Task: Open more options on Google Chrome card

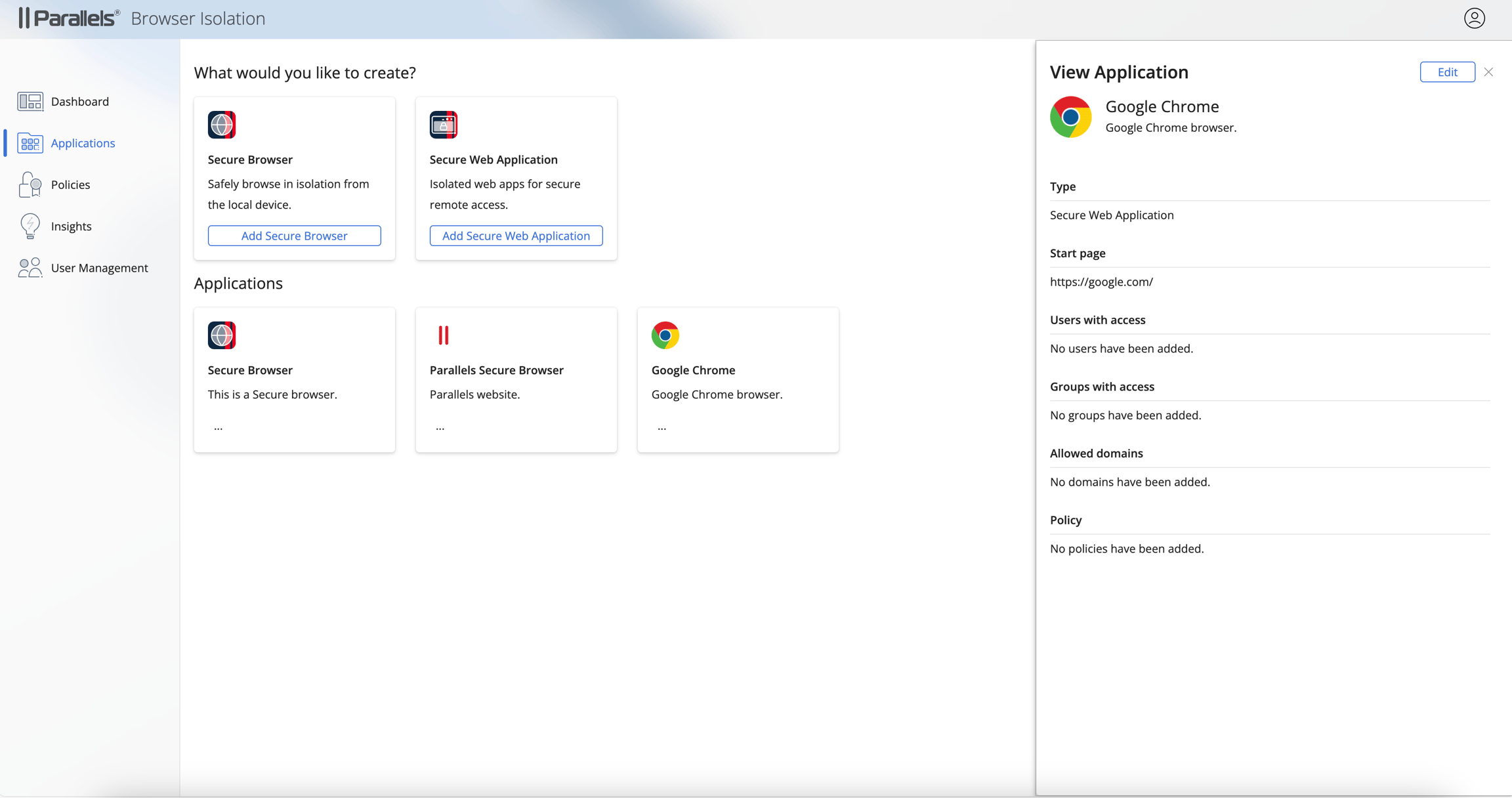Action: [x=662, y=428]
